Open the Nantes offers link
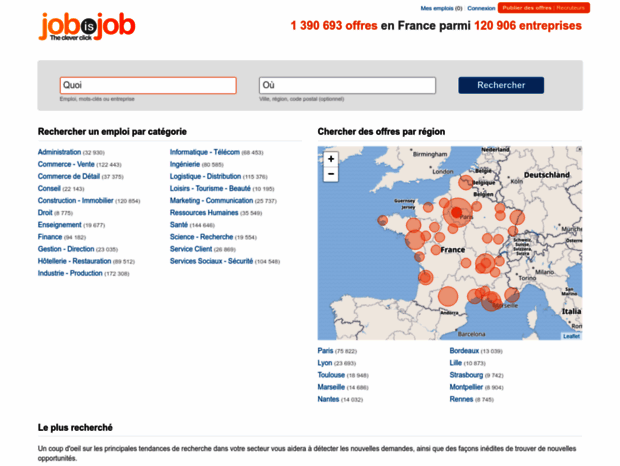This screenshot has height=466, width=620. click(x=328, y=399)
